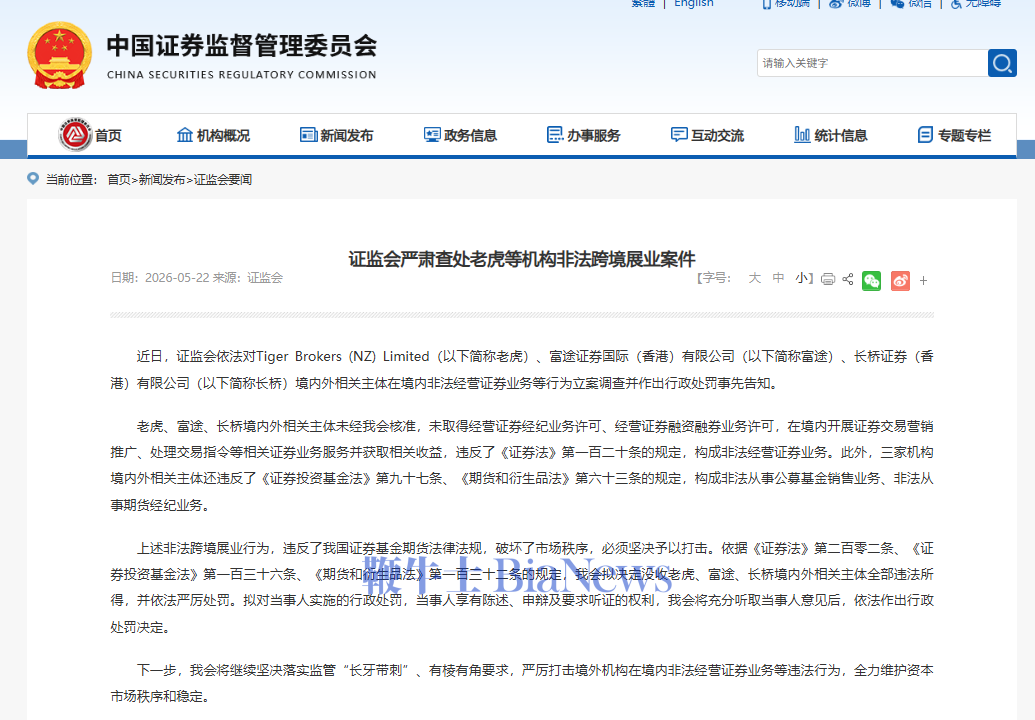
Task: Click the paragraph starting 上述非法跨境展业行为
Action: (x=521, y=587)
